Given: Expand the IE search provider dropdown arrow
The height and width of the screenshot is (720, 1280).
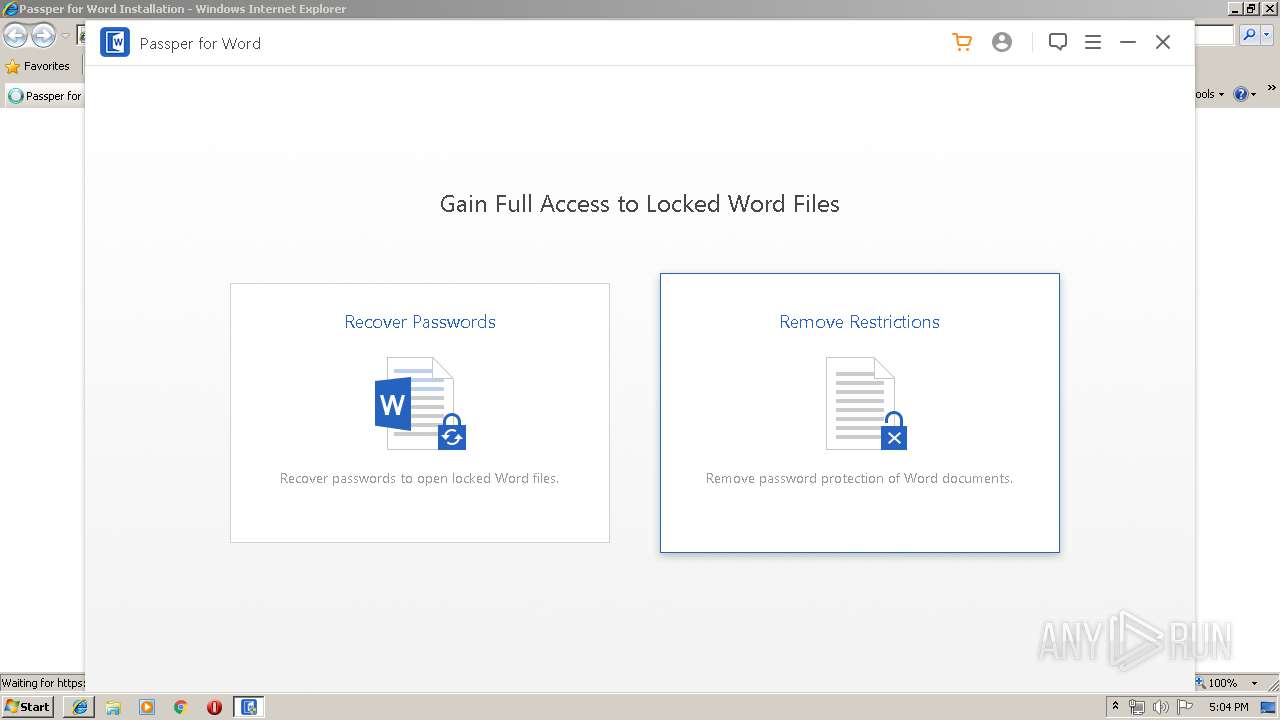Looking at the screenshot, I should (x=1269, y=35).
